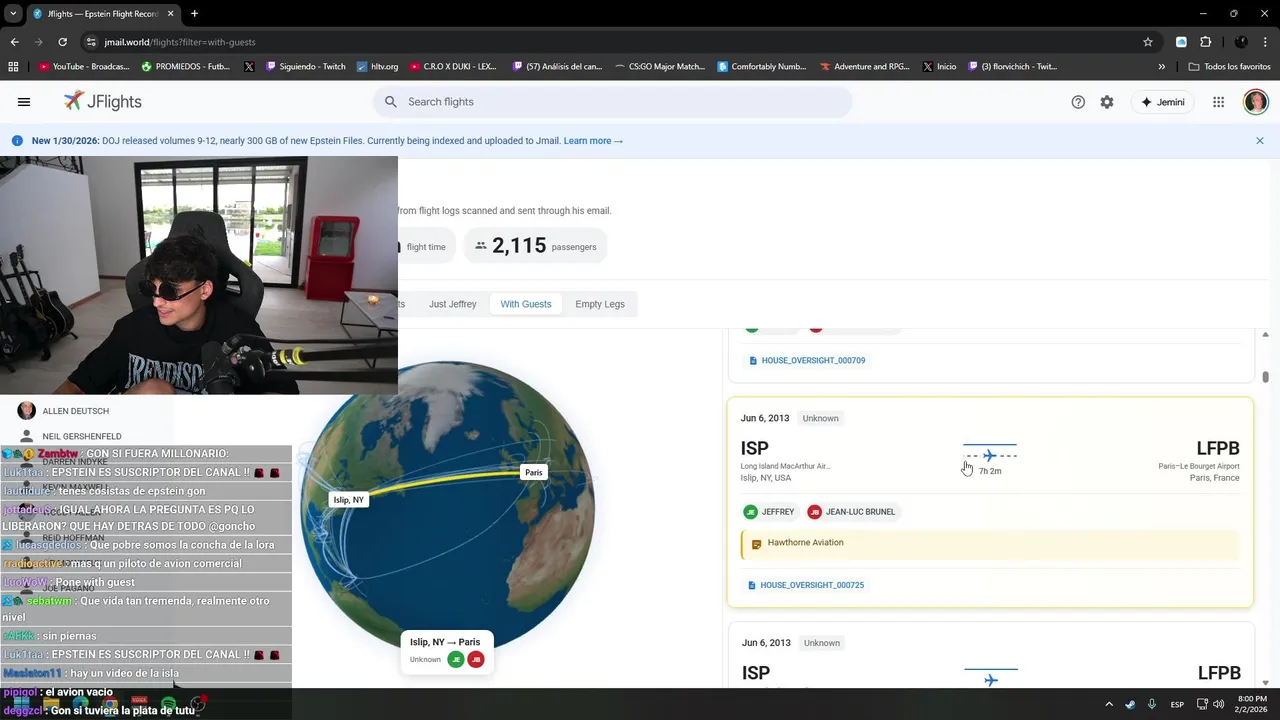The image size is (1280, 720).
Task: Show hidden system tray icons
Action: 1108,704
